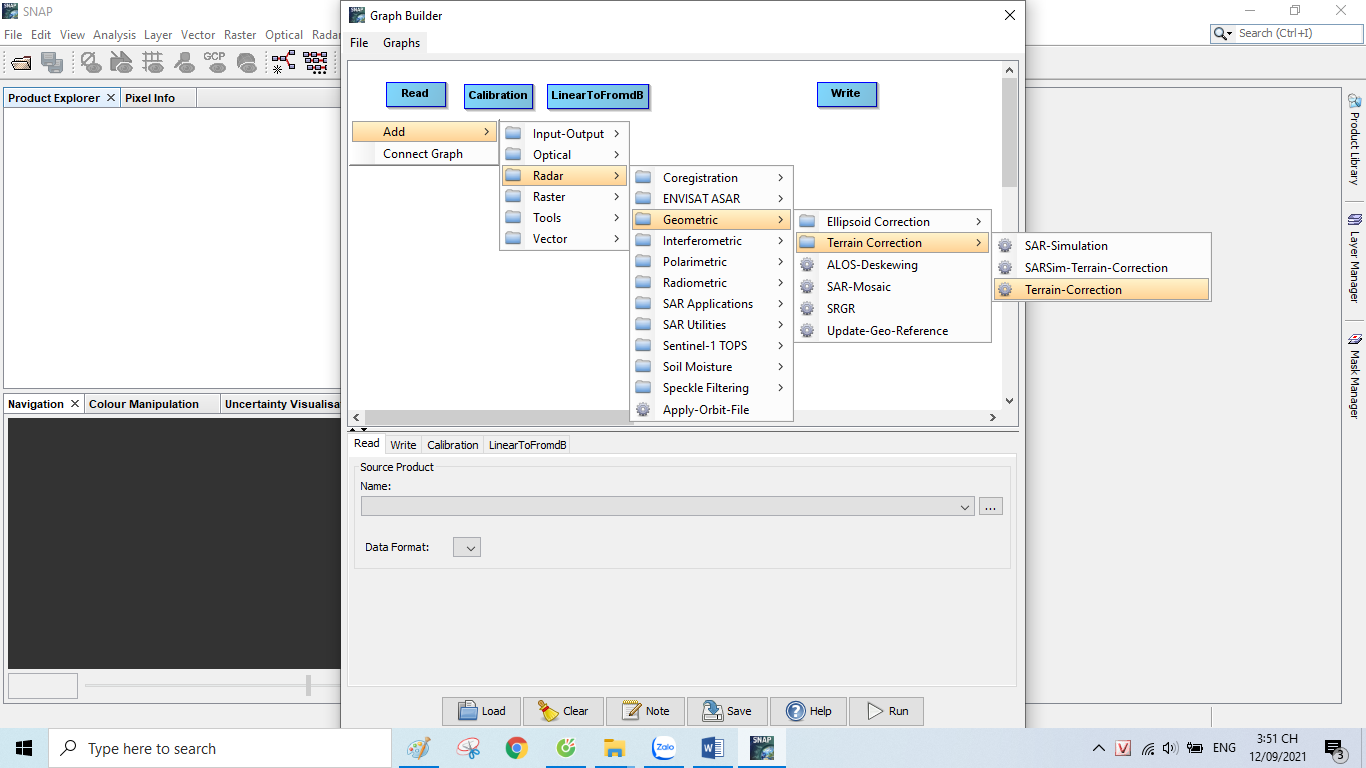Image resolution: width=1366 pixels, height=768 pixels.
Task: Click the volume speaker tray icon
Action: click(x=1171, y=748)
